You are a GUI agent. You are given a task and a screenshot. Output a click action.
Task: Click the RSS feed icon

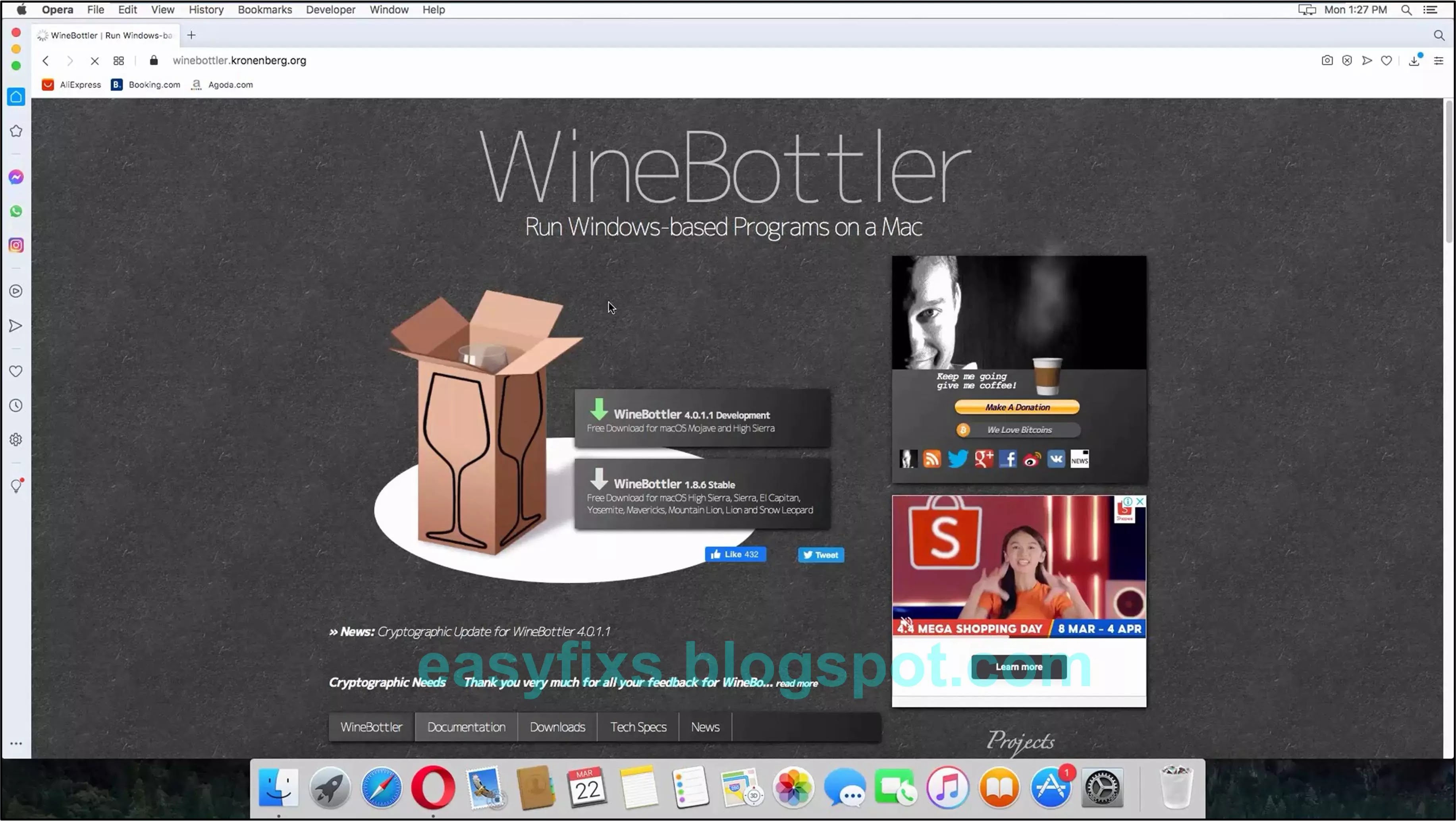click(x=932, y=459)
